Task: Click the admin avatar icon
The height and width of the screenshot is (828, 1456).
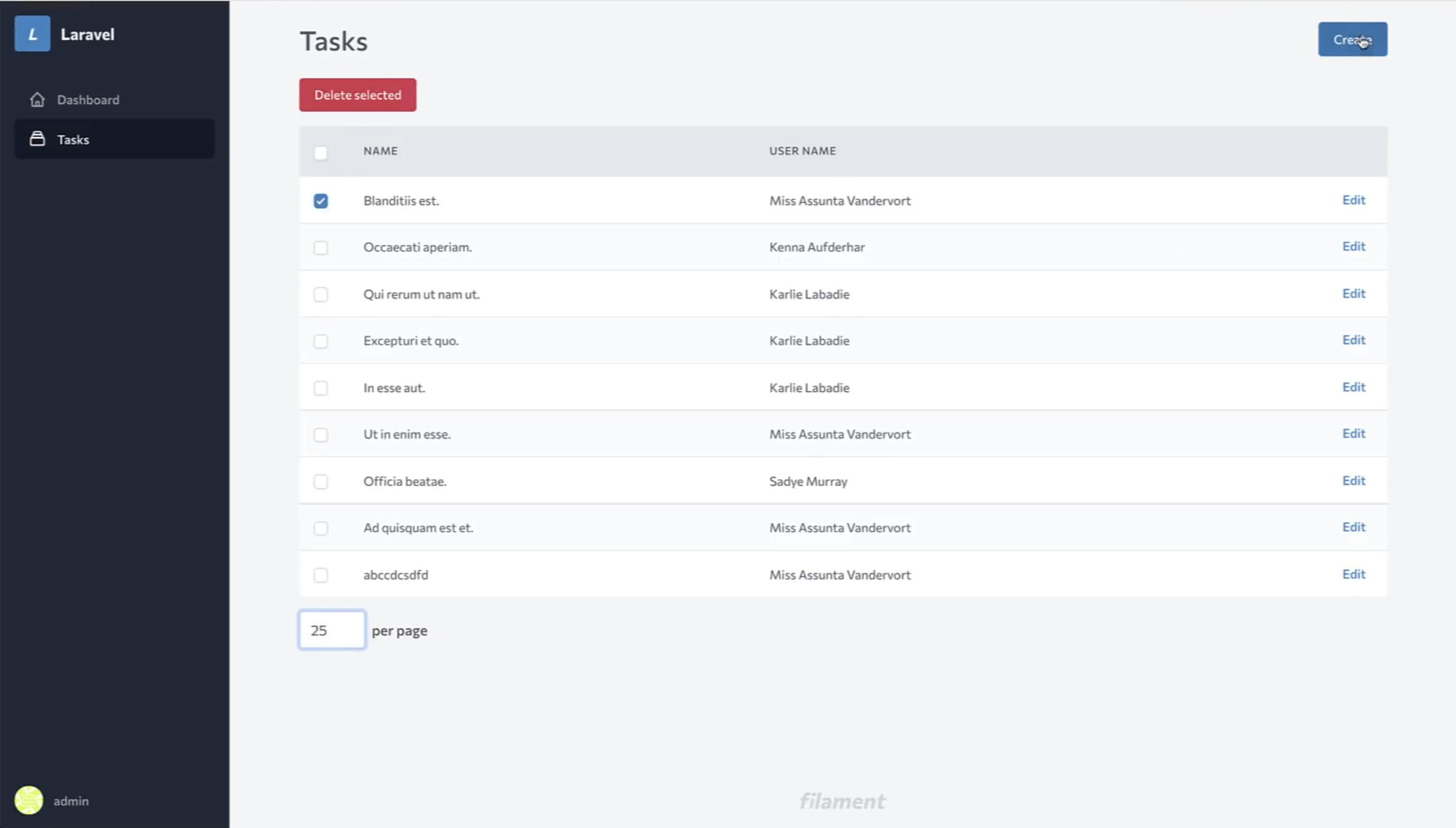Action: [x=29, y=800]
